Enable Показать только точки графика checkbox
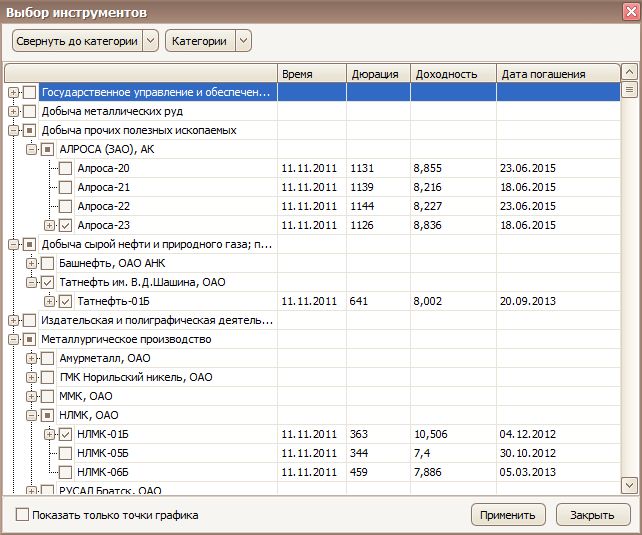Image resolution: width=642 pixels, height=535 pixels. [x=23, y=516]
